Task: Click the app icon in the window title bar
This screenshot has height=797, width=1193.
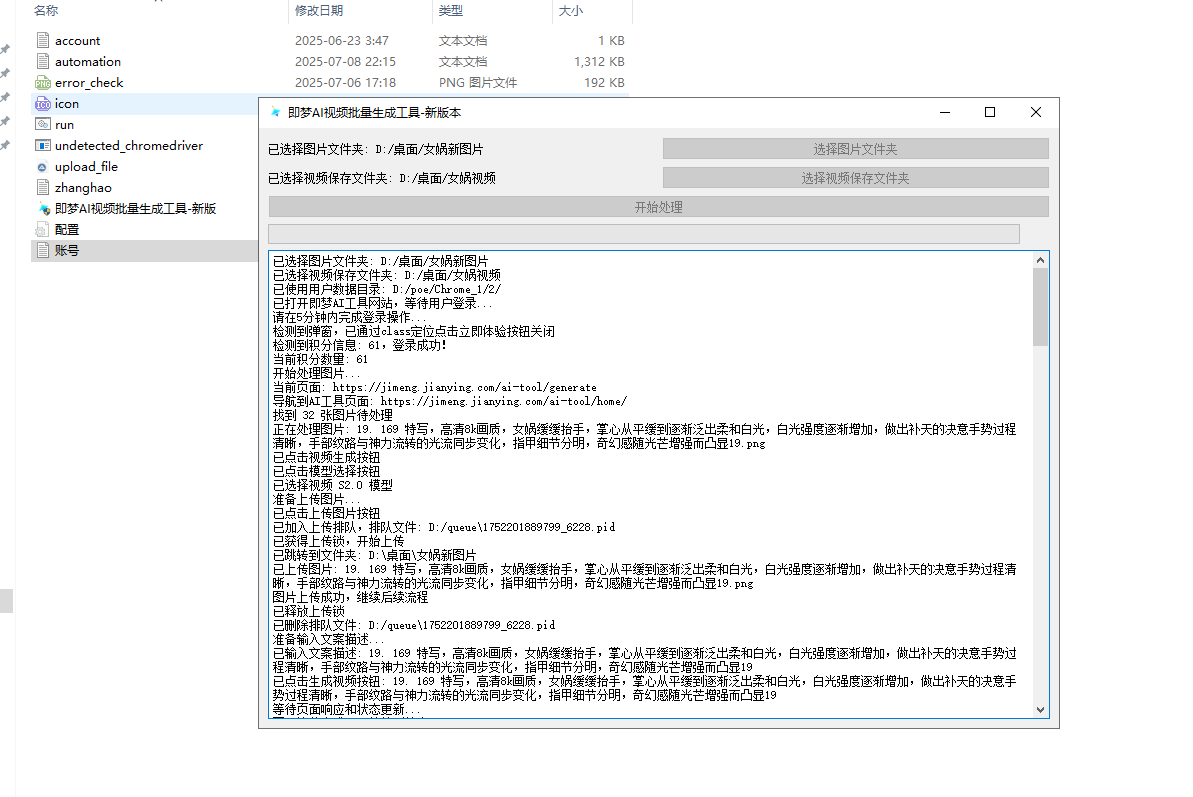Action: pyautogui.click(x=275, y=112)
